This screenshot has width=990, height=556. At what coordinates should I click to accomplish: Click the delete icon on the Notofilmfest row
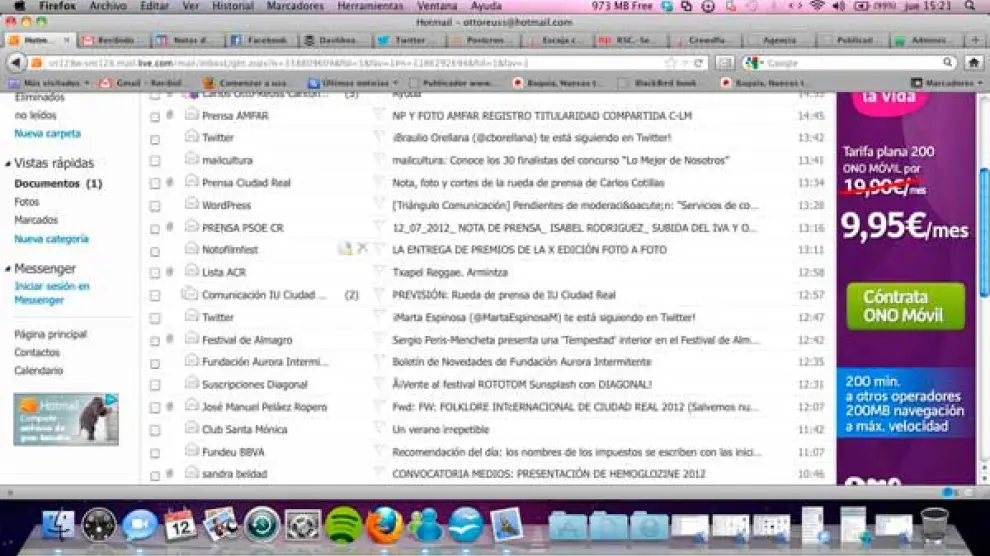coord(362,249)
